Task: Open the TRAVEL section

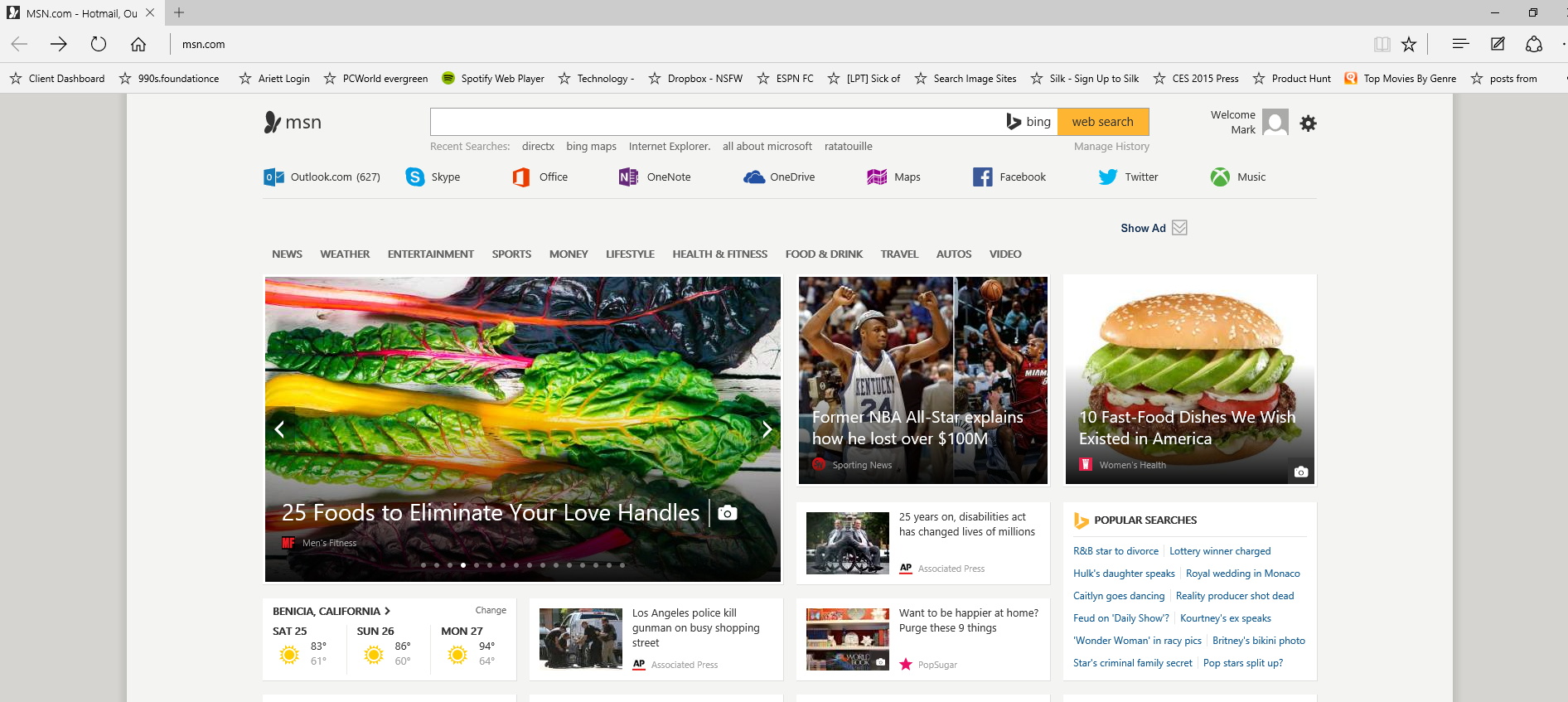Action: tap(899, 254)
